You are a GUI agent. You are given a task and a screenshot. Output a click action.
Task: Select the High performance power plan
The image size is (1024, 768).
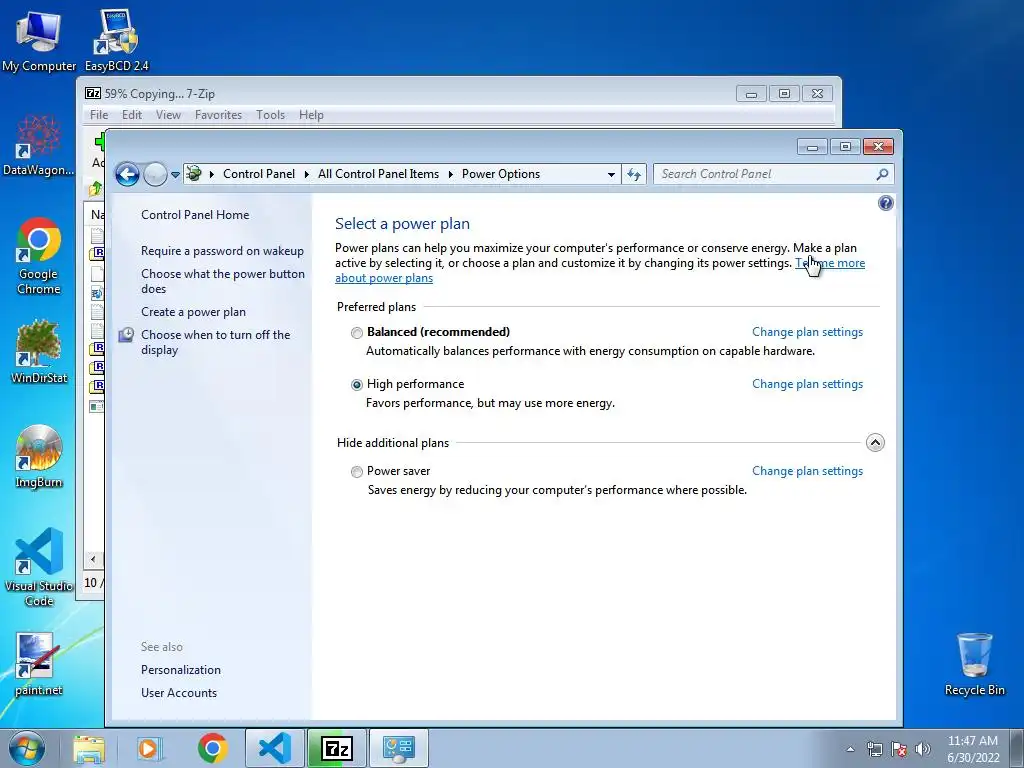pos(357,385)
